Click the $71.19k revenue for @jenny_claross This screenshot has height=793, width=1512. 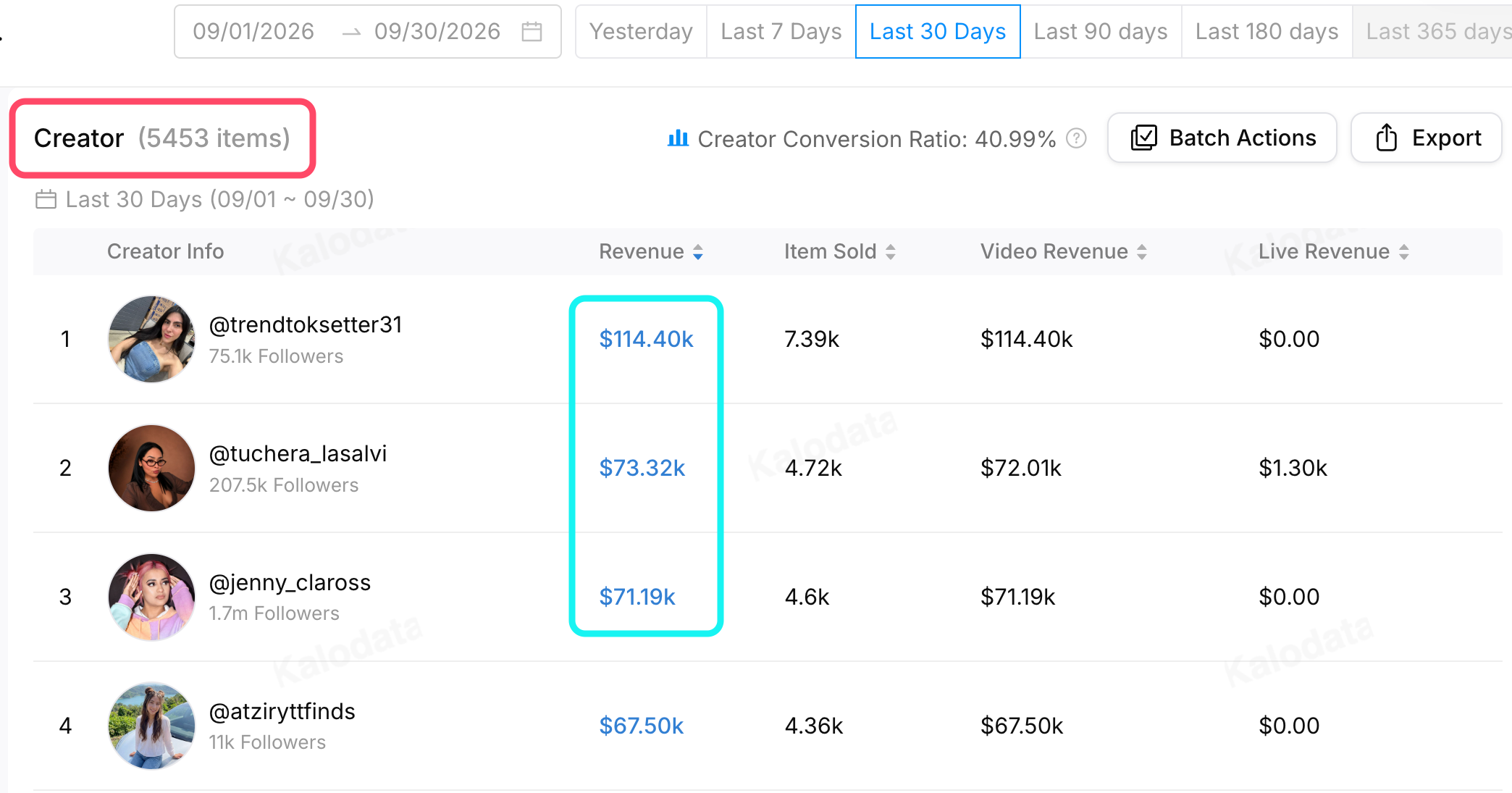pos(637,597)
